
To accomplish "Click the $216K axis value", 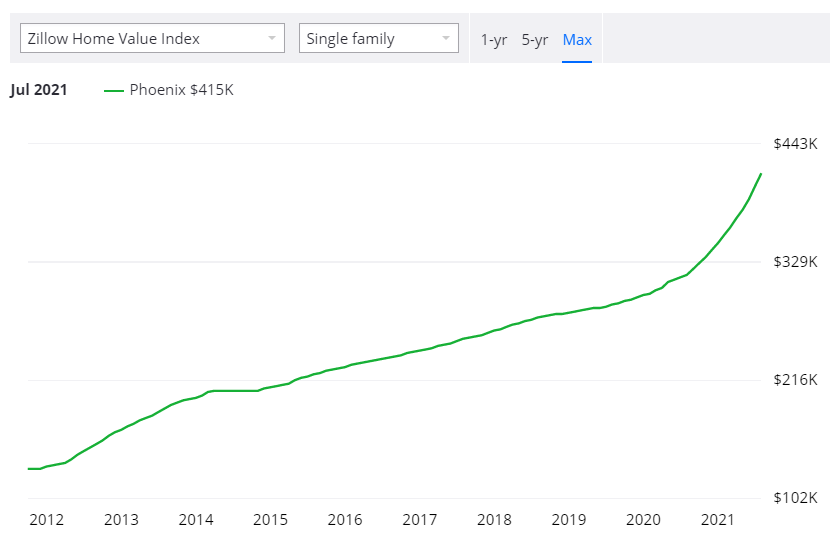I will (795, 380).
